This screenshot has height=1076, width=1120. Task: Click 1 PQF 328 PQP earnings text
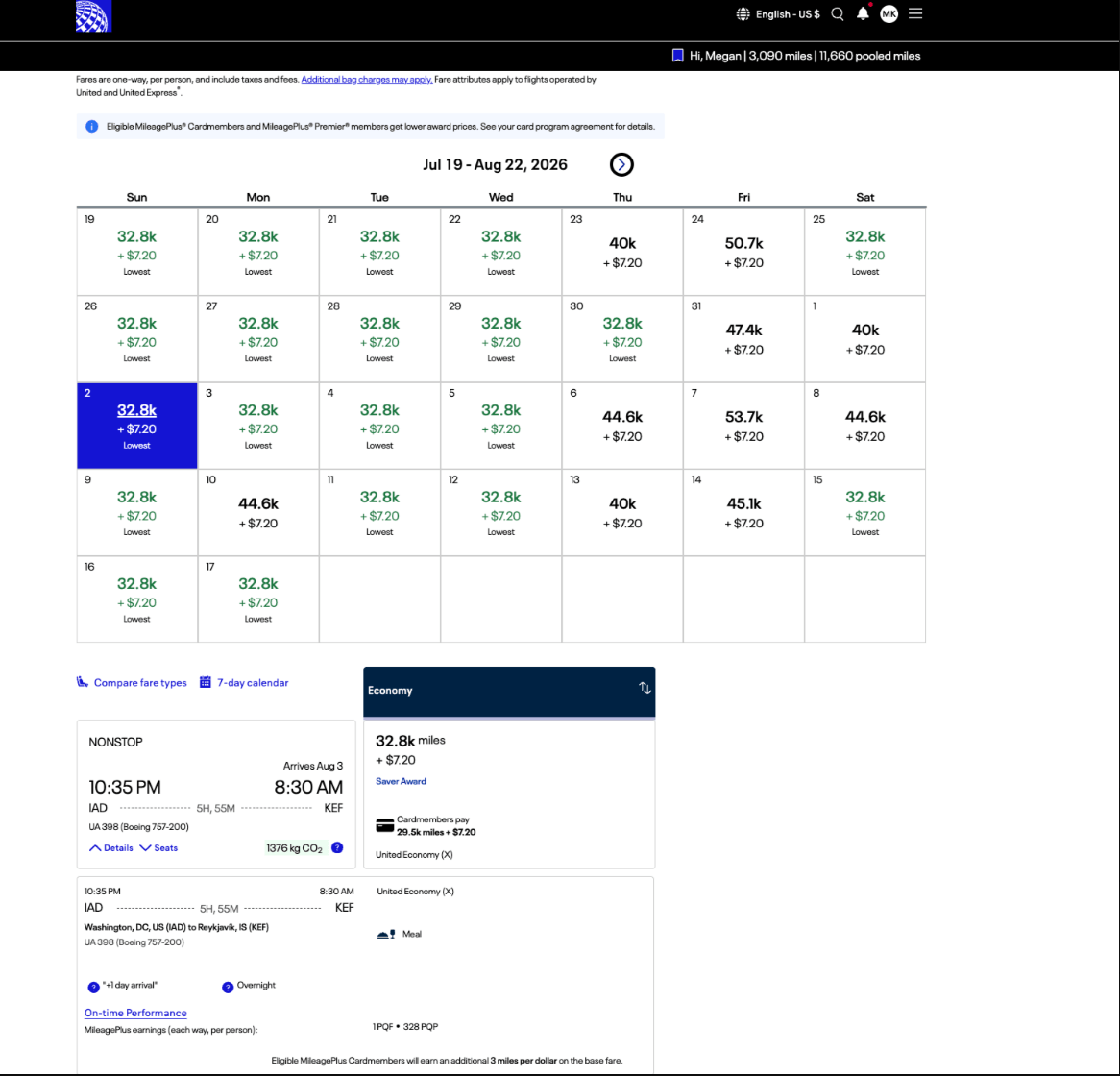405,1027
